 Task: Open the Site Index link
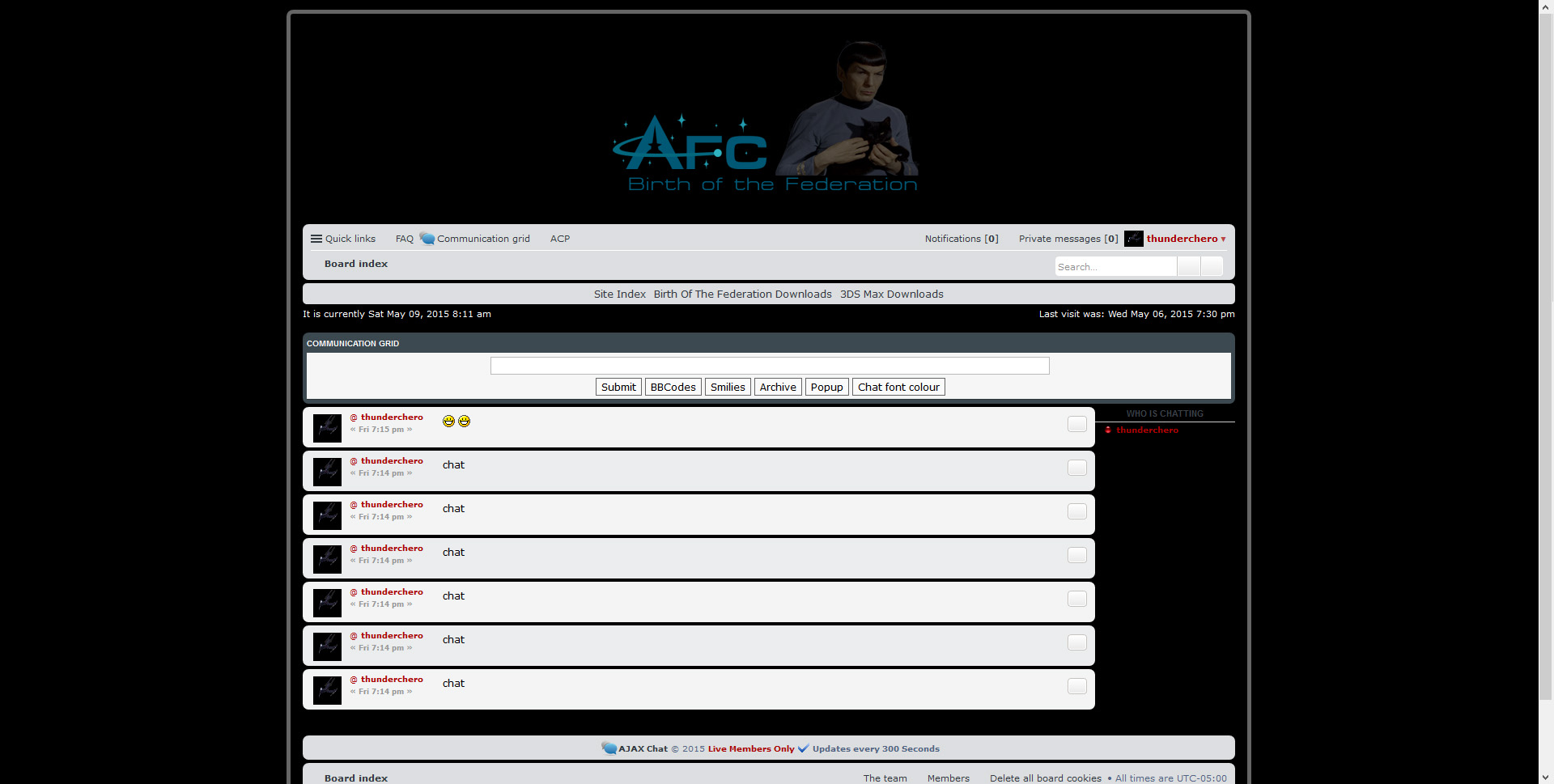coord(620,294)
